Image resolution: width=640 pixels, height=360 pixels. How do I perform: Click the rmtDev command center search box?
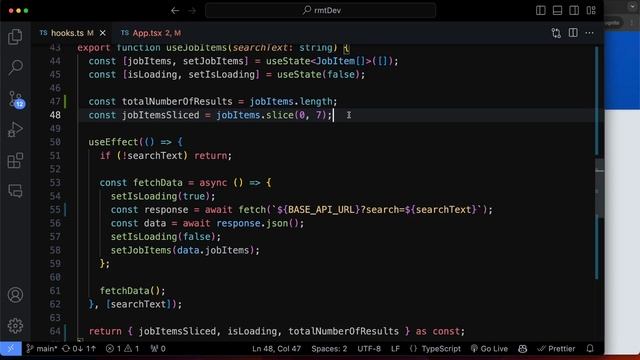coord(321,11)
